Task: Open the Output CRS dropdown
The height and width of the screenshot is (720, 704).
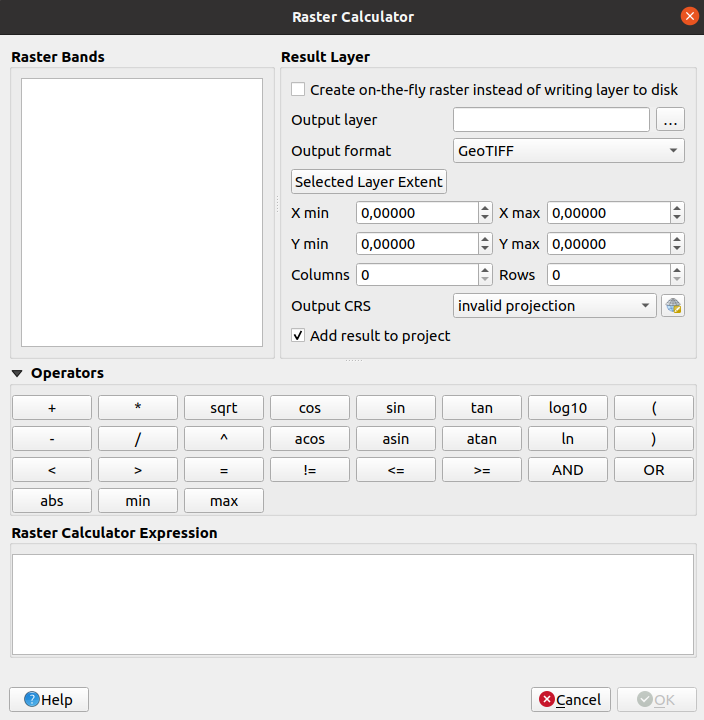Action: click(x=554, y=306)
